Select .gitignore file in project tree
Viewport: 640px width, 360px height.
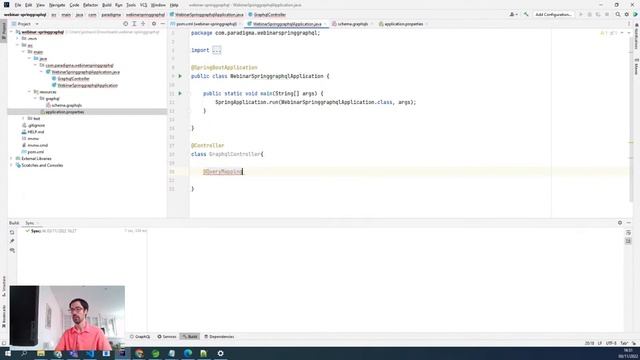(36, 125)
